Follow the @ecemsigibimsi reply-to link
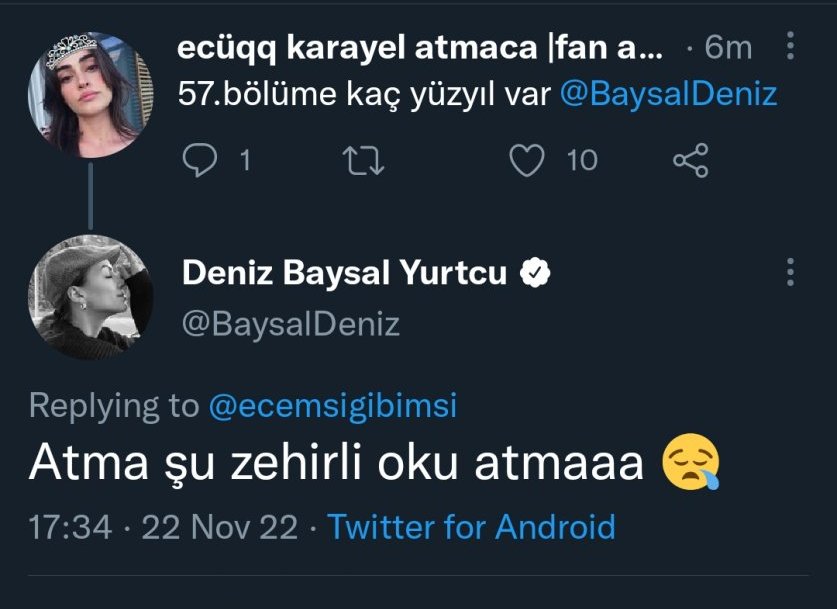Image resolution: width=837 pixels, height=609 pixels. [333, 405]
